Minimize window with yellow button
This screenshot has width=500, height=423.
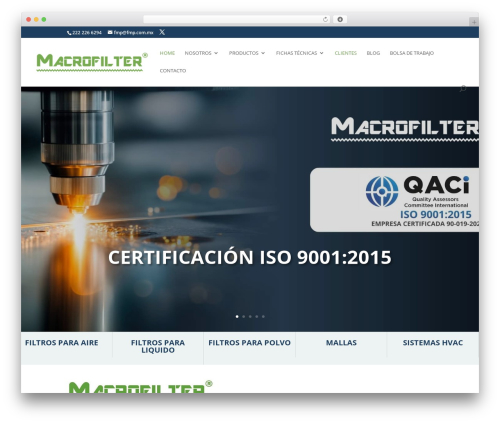pyautogui.click(x=36, y=20)
